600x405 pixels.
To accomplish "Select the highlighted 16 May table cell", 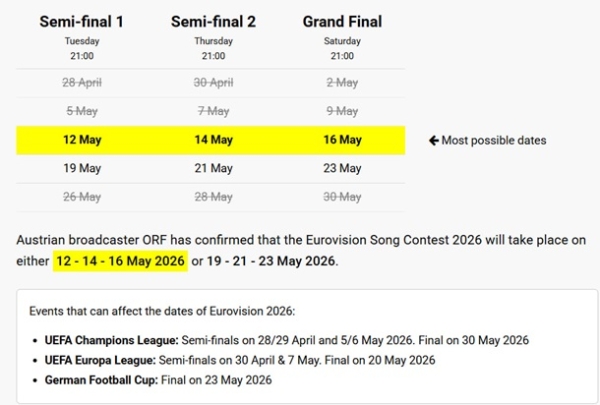I will click(x=343, y=140).
